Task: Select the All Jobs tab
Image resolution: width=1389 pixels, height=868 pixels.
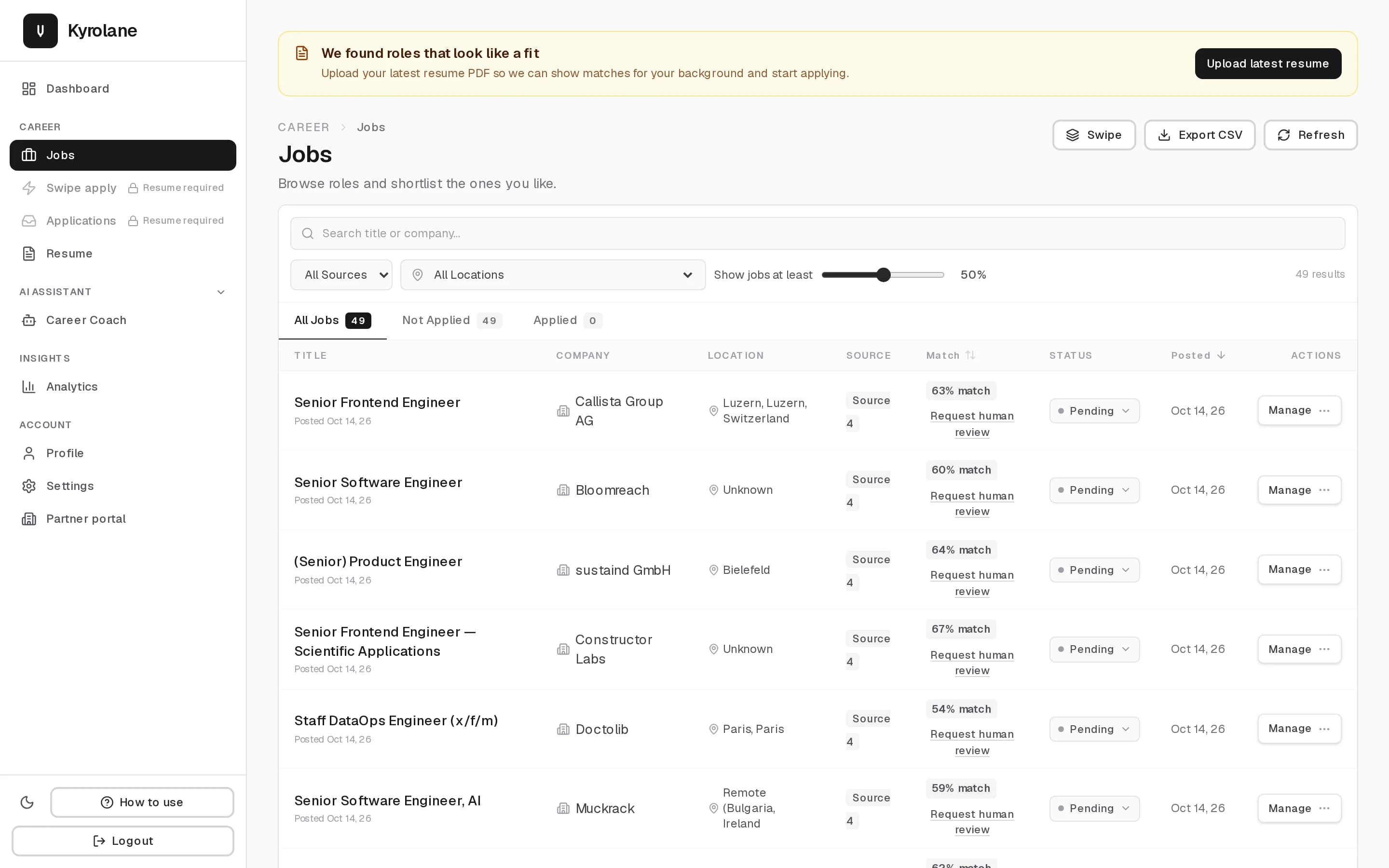Action: coord(332,320)
